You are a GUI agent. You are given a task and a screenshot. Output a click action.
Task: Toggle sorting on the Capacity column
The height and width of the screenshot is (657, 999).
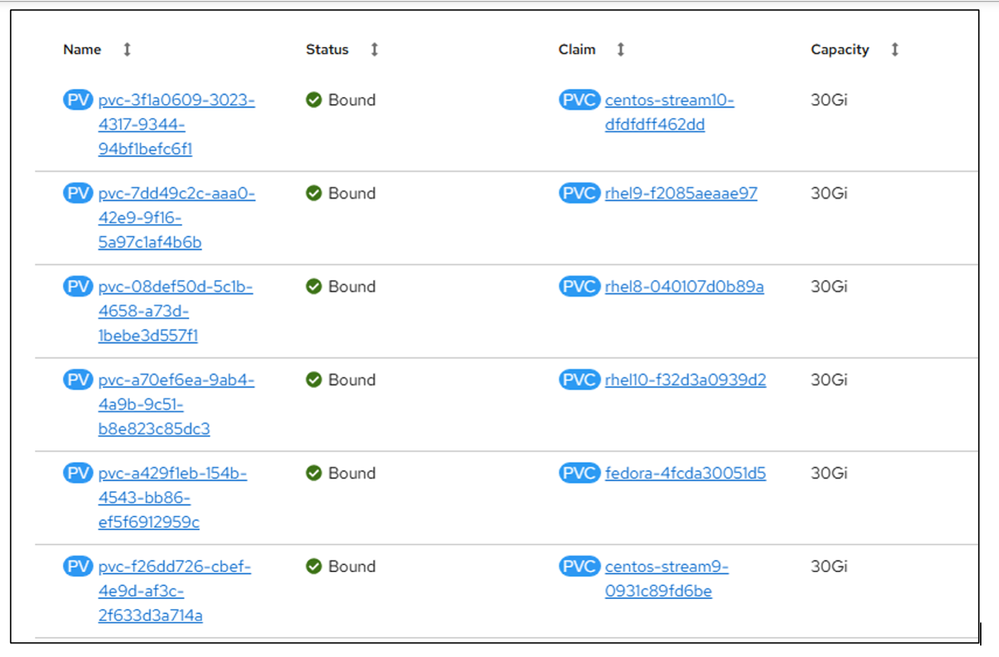point(894,49)
